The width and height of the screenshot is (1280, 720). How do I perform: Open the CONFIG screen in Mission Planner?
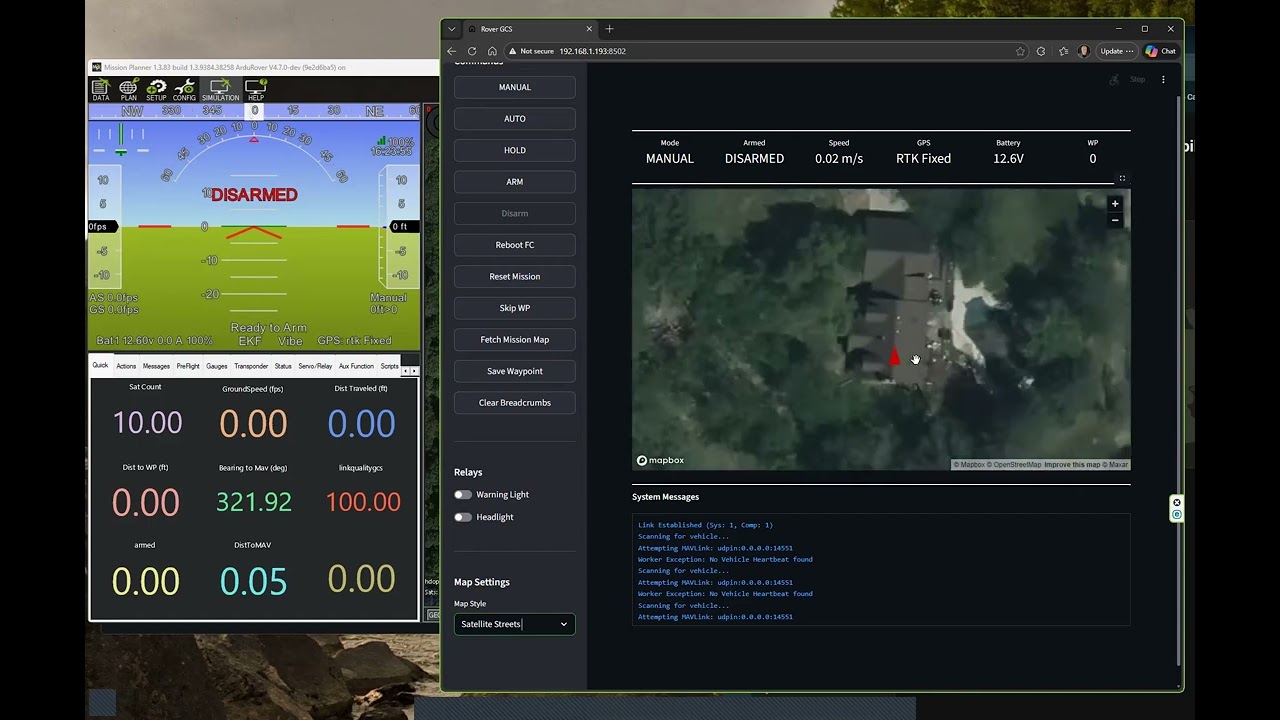point(184,91)
